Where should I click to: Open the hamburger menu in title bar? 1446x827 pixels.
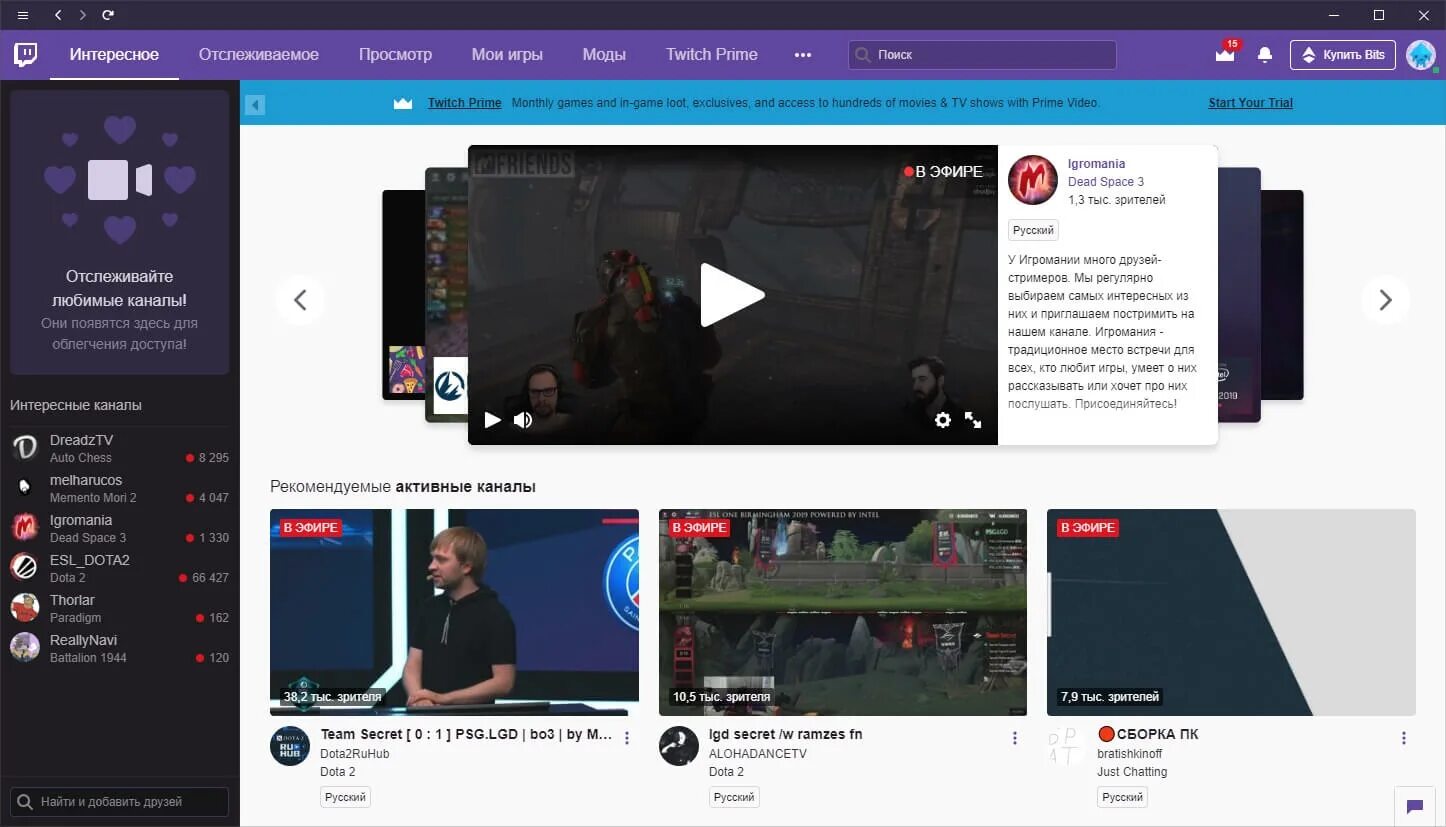23,15
